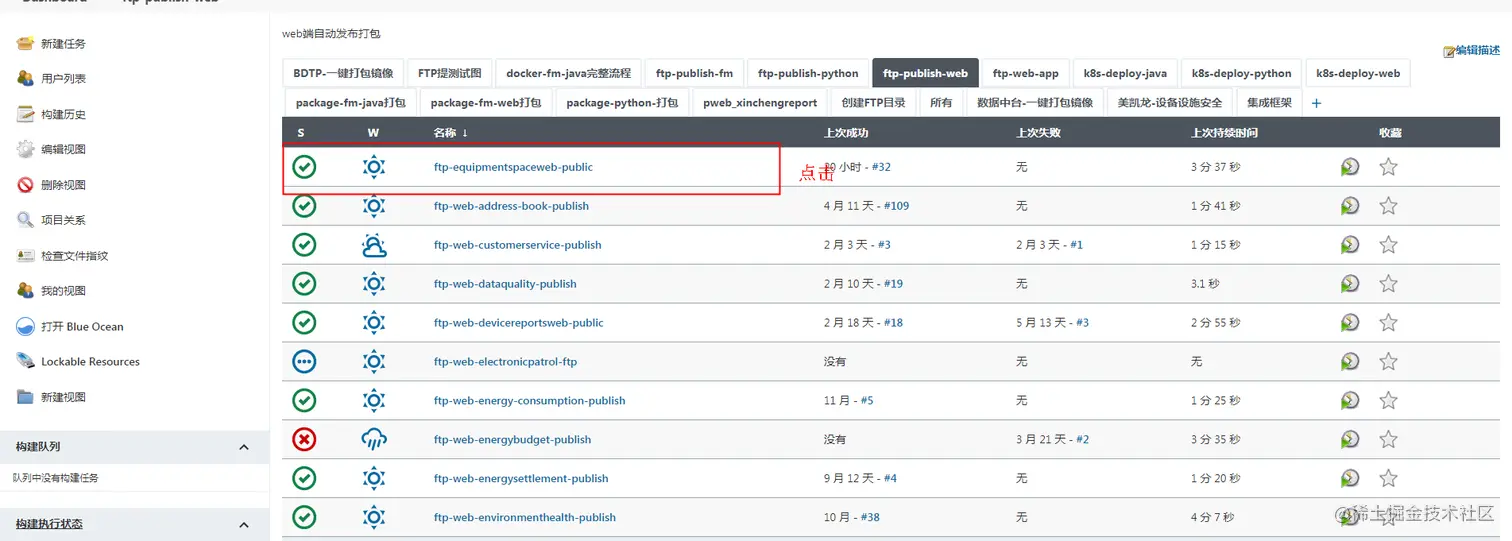1512x541 pixels.
Task: Open the ftp-web-energysettlement-publish job link
Action: point(521,478)
